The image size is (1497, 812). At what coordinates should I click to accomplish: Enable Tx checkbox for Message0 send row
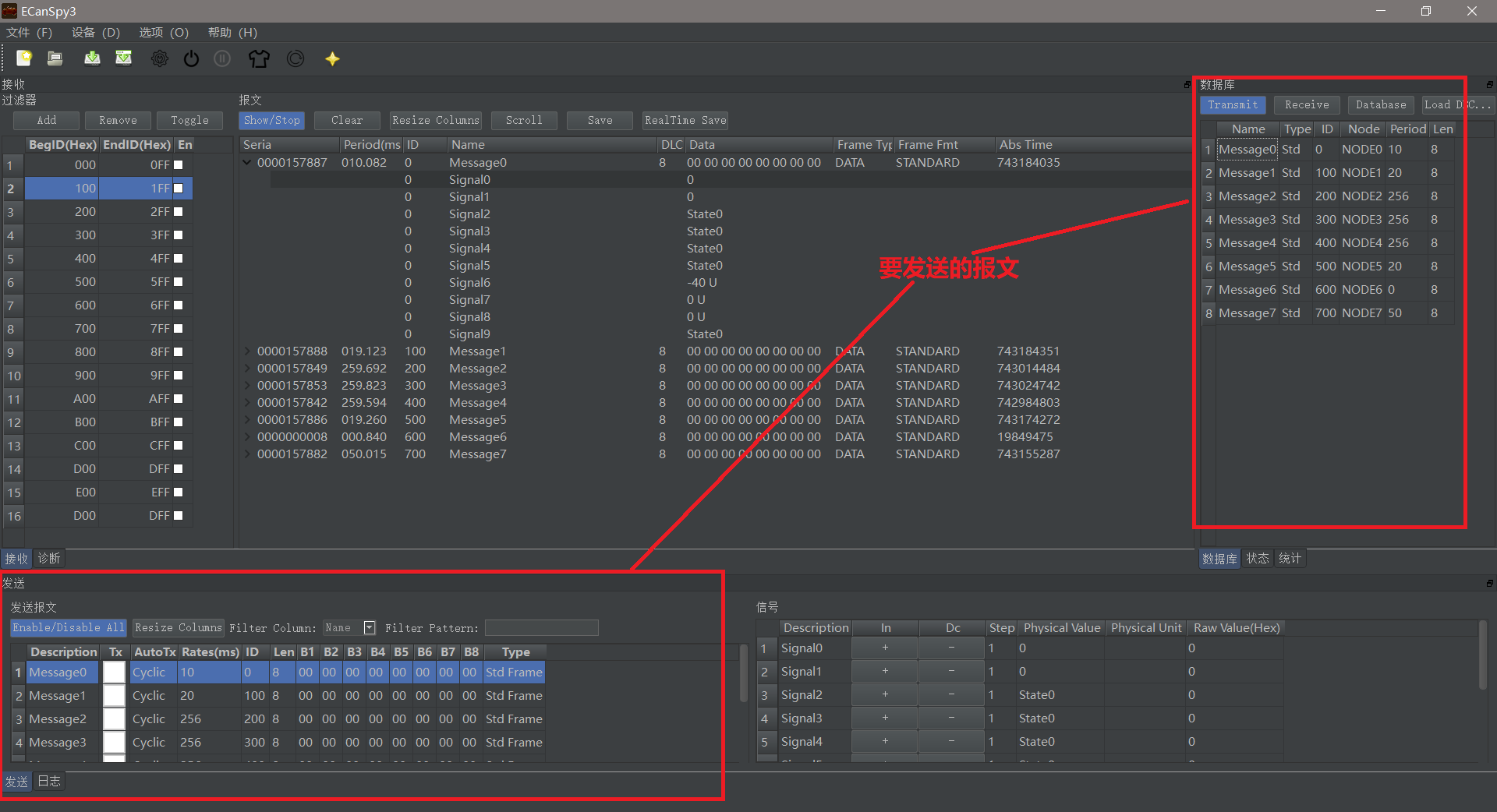tap(115, 672)
